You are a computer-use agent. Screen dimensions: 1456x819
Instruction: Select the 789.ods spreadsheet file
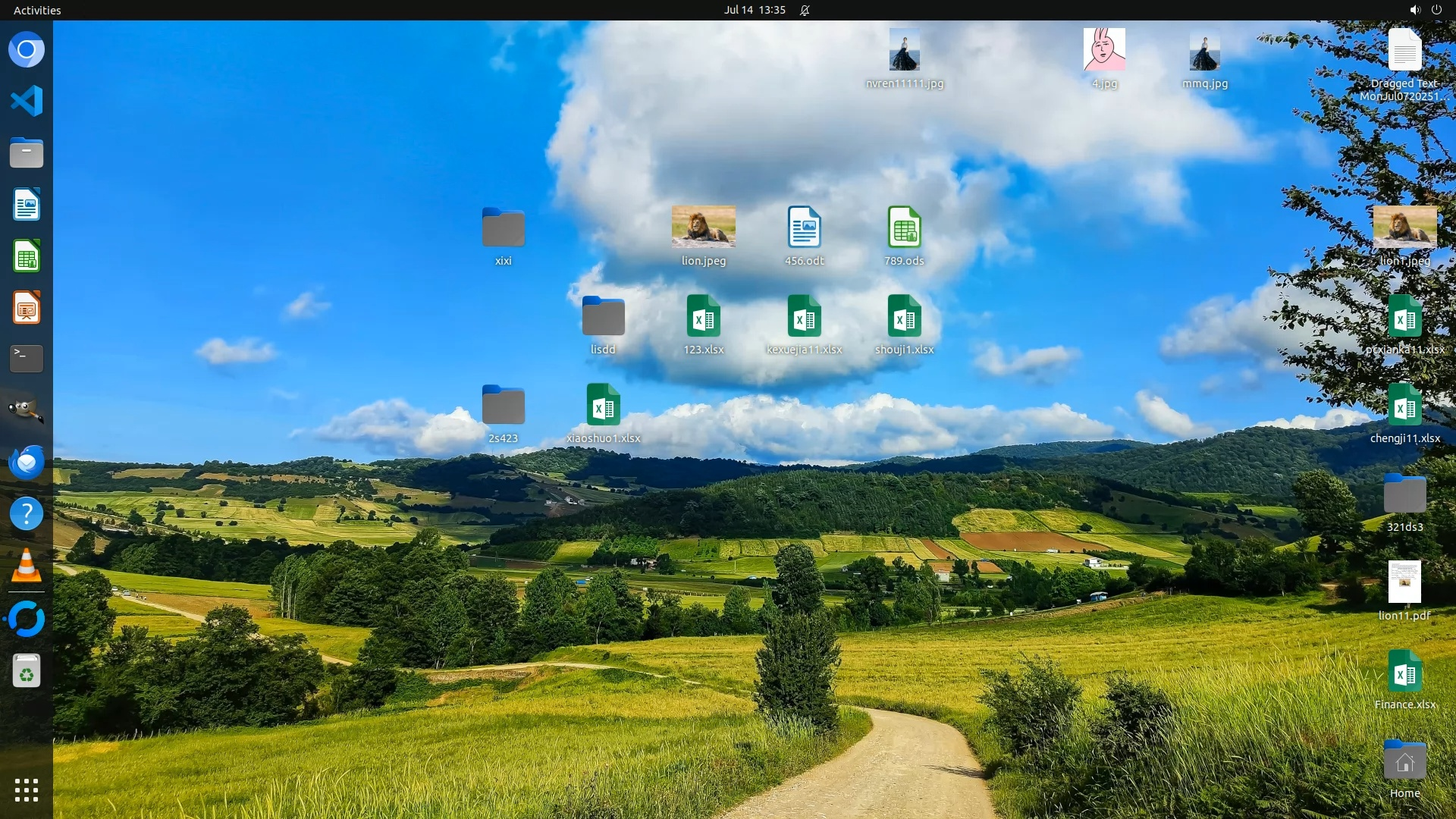coord(904,227)
